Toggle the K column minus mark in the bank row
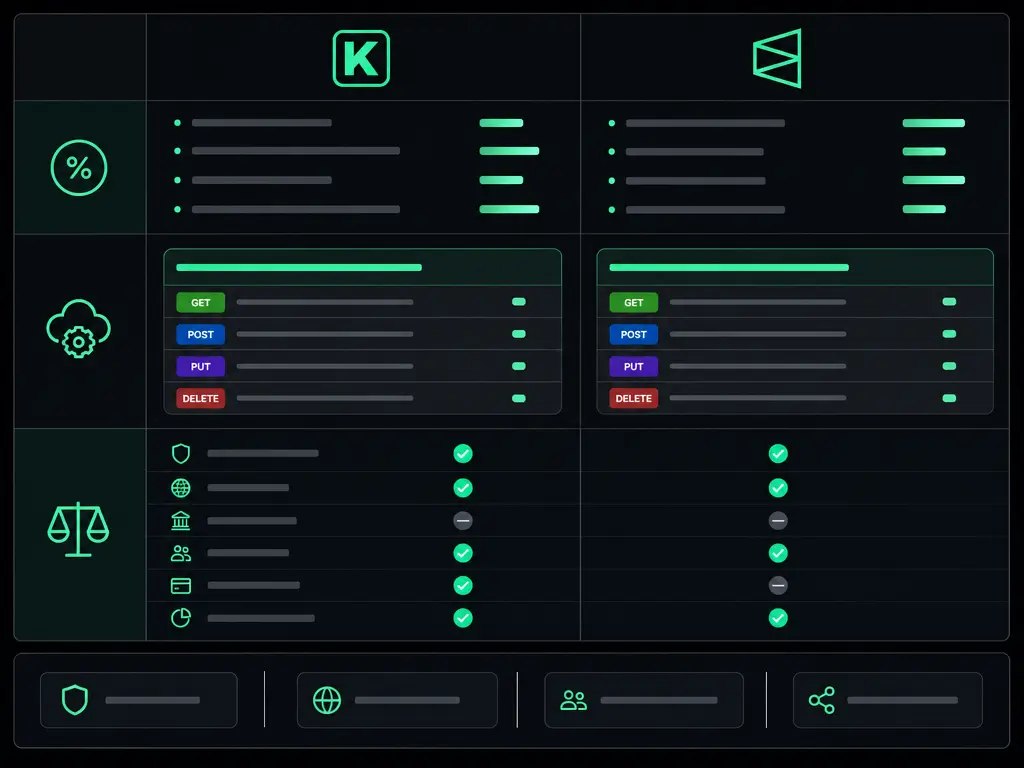 click(x=463, y=520)
